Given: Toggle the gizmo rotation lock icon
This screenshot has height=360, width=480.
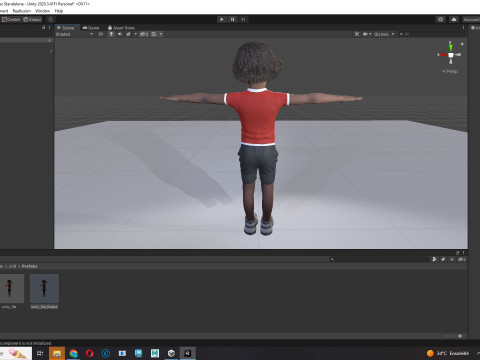Looking at the screenshot, I should tap(462, 44).
